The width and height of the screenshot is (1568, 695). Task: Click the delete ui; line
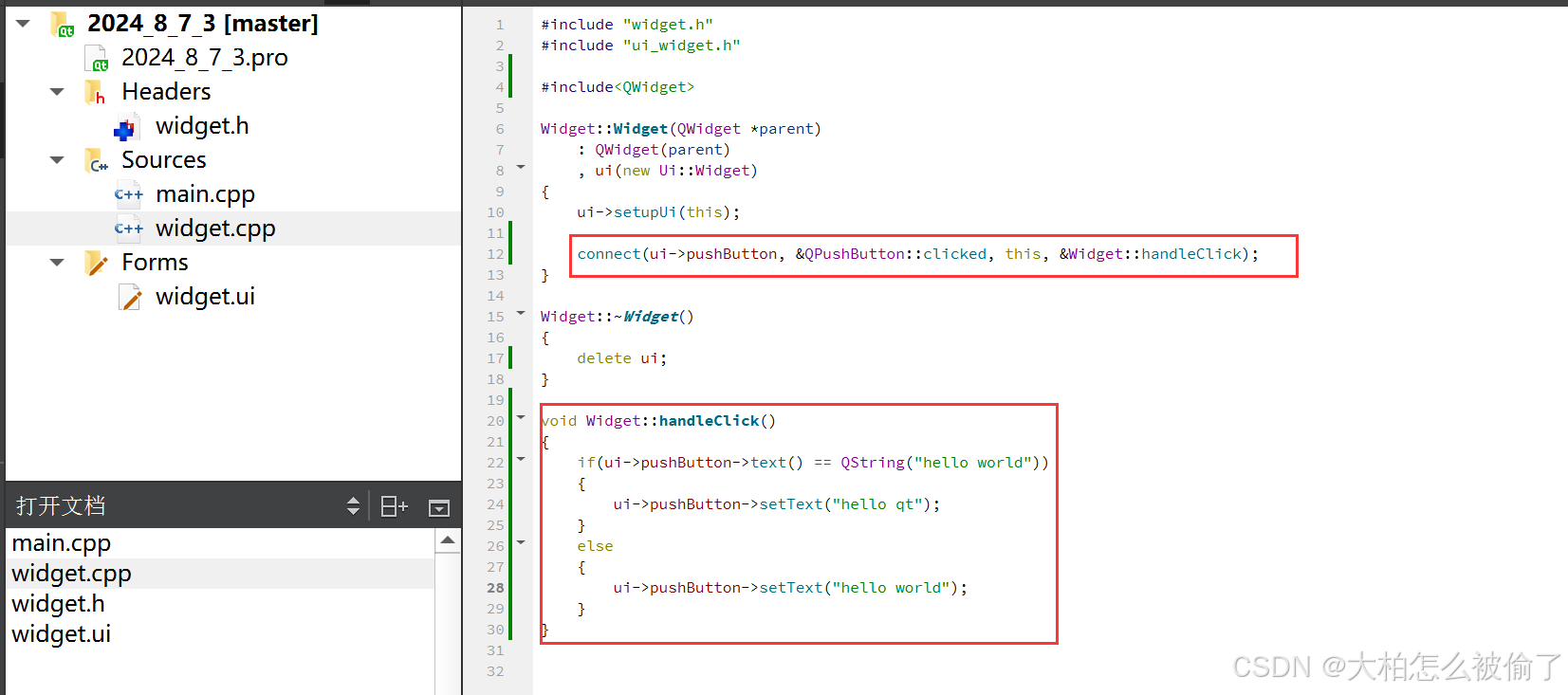point(622,358)
